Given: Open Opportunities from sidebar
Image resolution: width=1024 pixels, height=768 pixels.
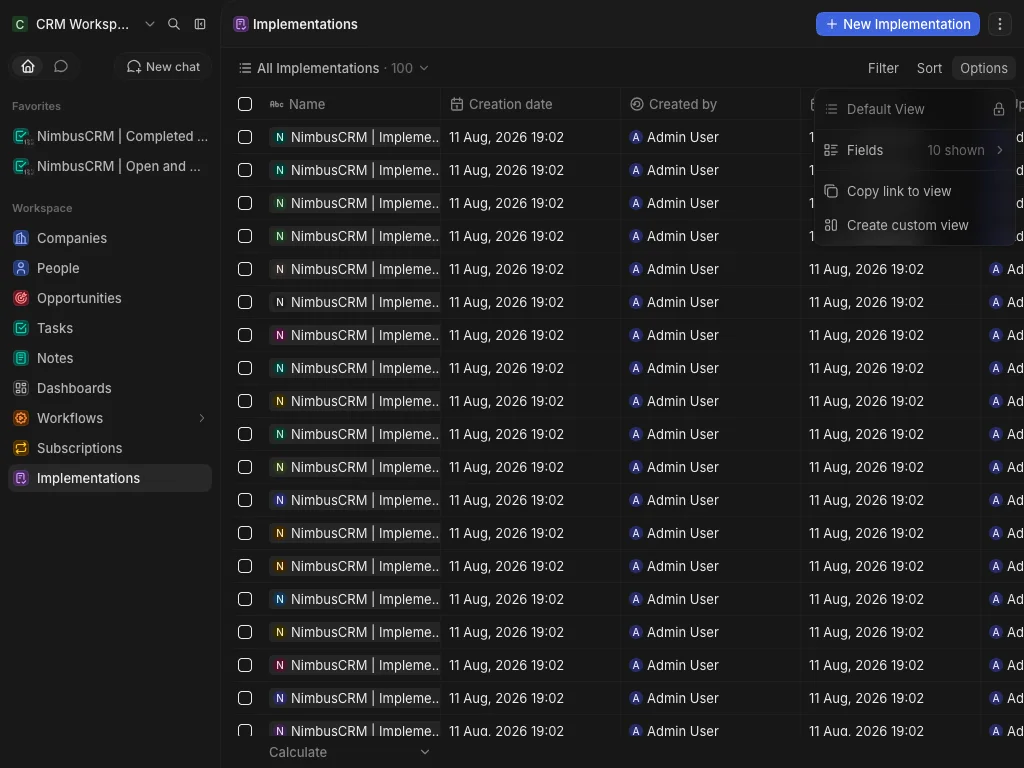Looking at the screenshot, I should (x=110, y=298).
